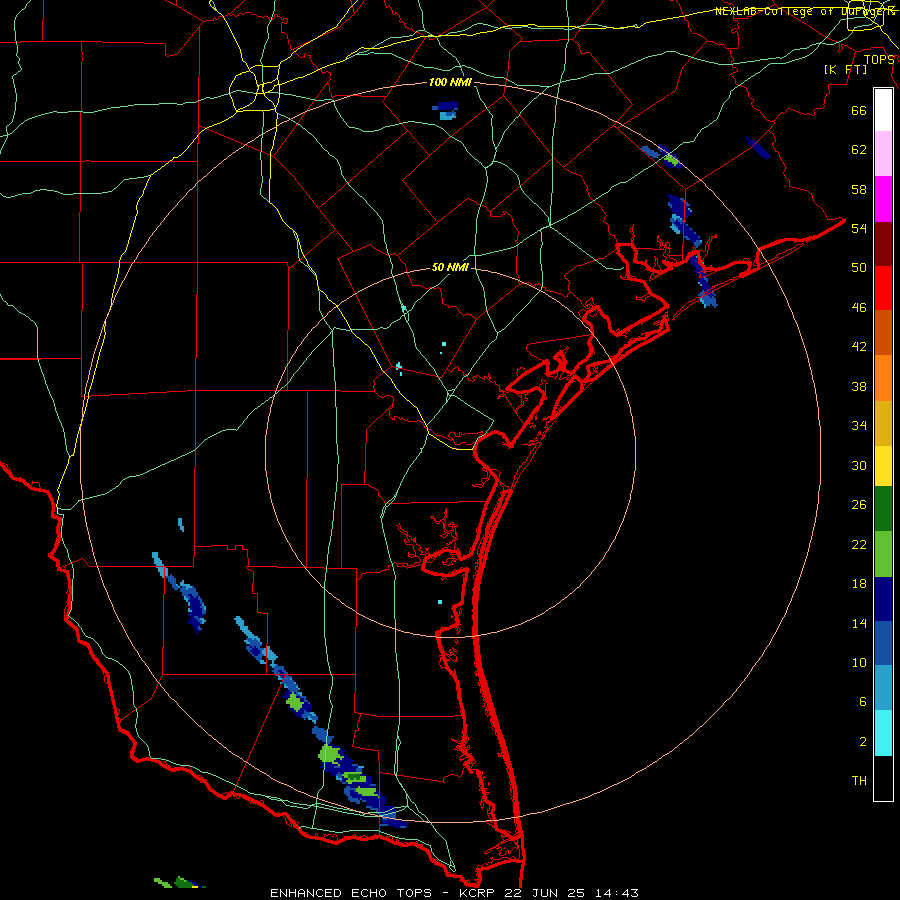The width and height of the screenshot is (900, 900).
Task: Click the yellow legend swatch
Action: point(883,466)
